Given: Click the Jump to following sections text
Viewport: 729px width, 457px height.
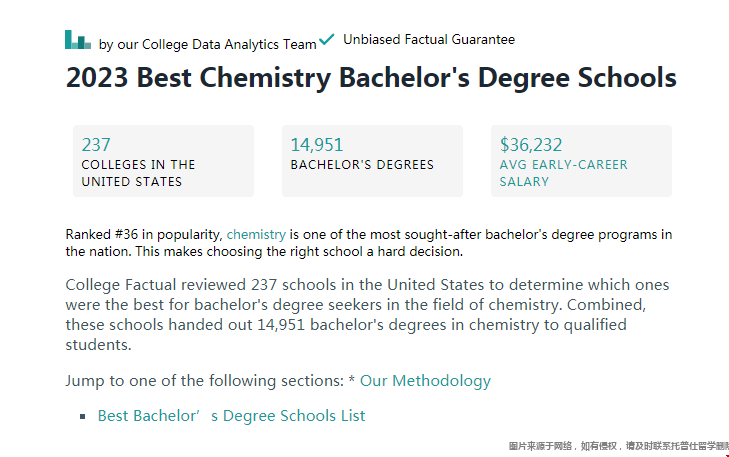Looking at the screenshot, I should (205, 381).
